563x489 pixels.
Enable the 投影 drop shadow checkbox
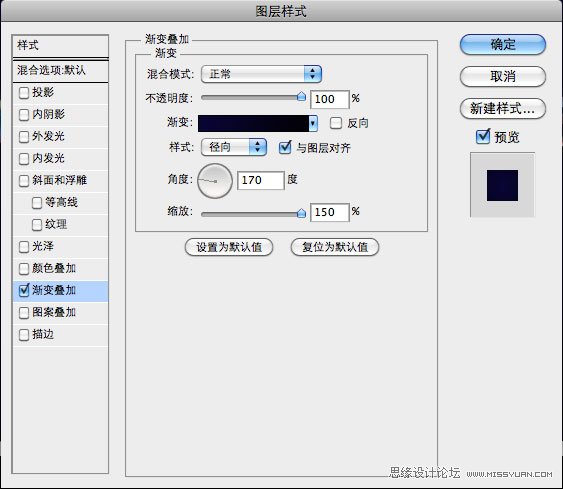[x=24, y=93]
